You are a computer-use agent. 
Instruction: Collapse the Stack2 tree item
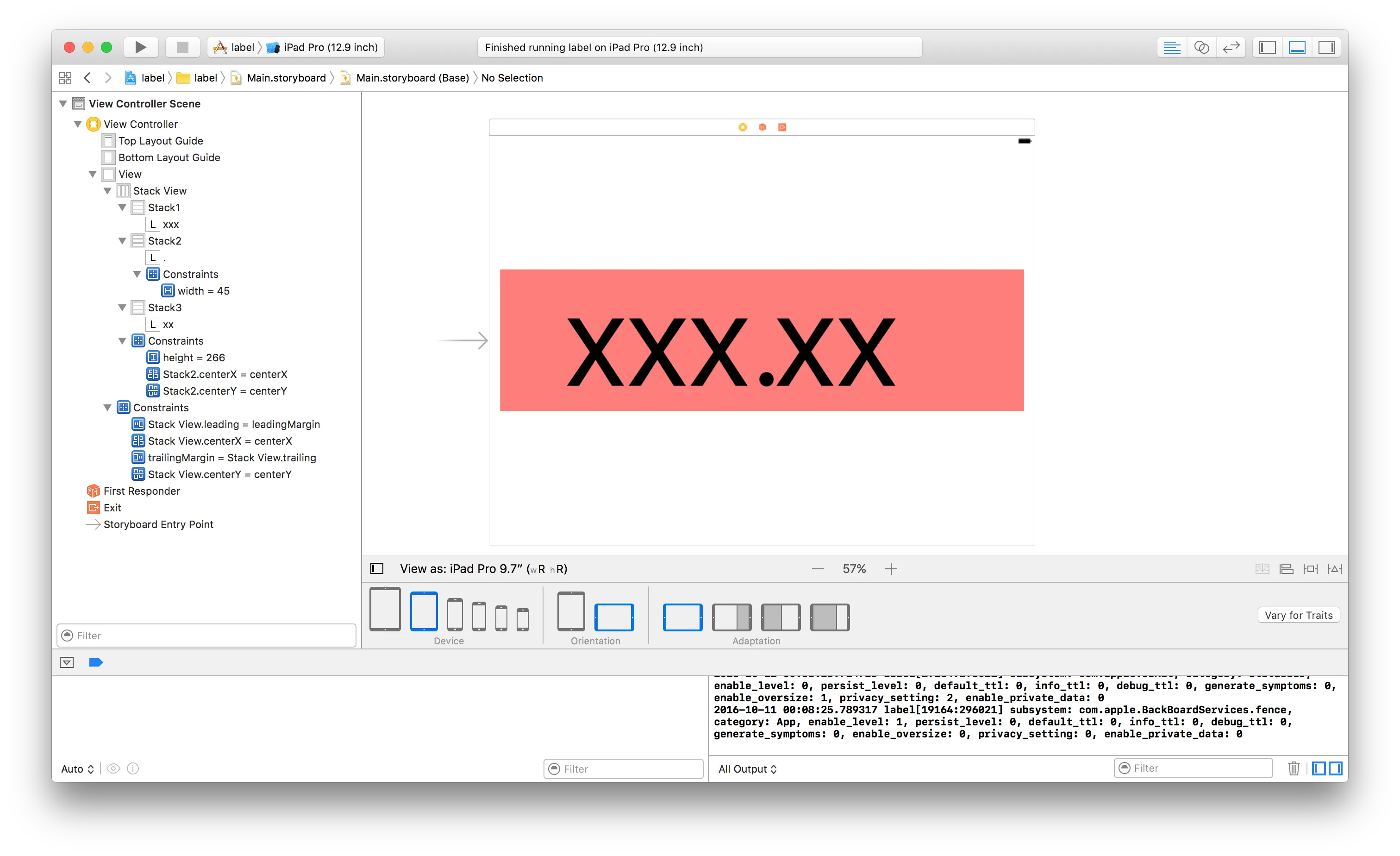[122, 241]
